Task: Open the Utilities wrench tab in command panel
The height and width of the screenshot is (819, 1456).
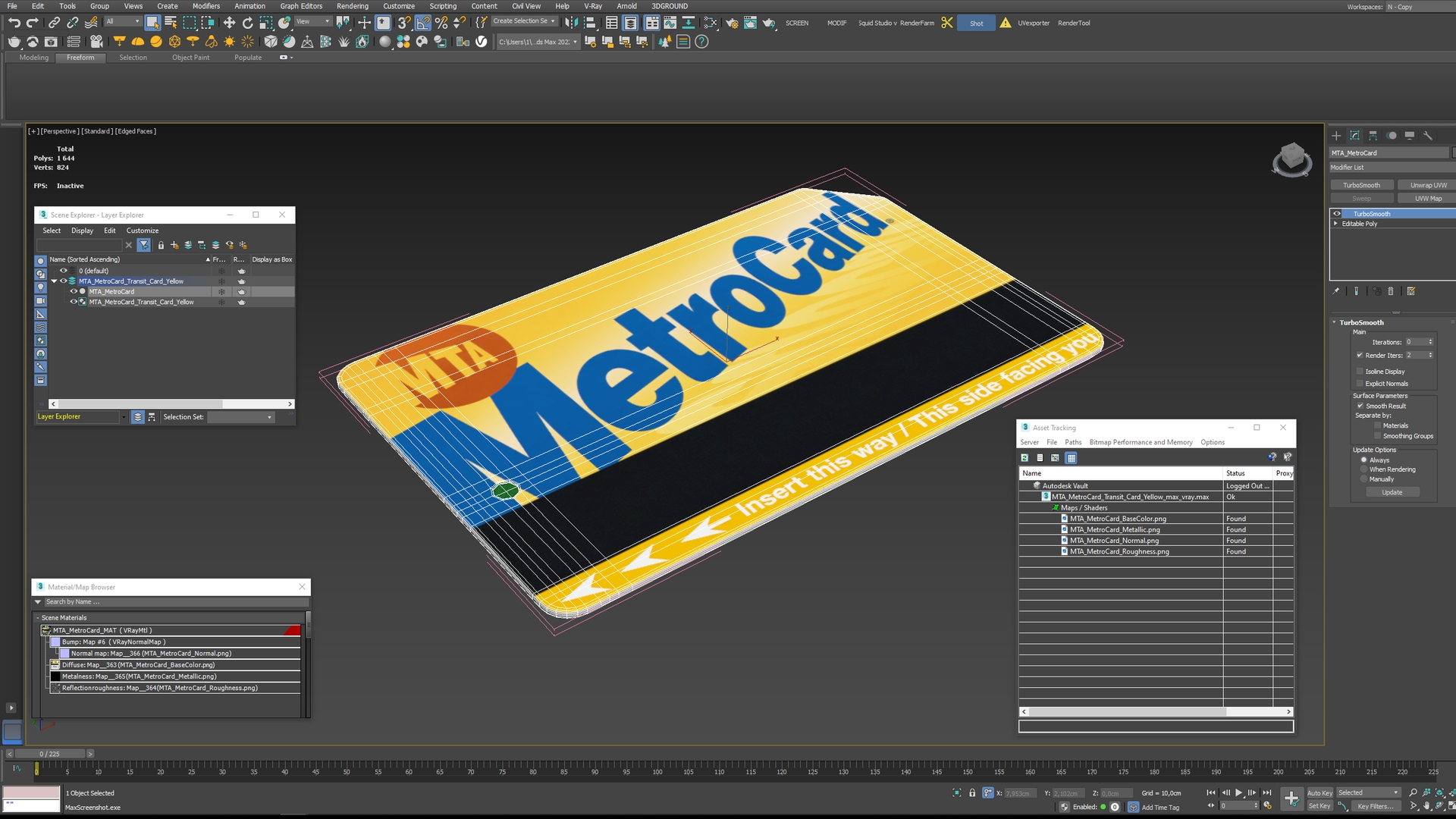Action: [x=1427, y=136]
